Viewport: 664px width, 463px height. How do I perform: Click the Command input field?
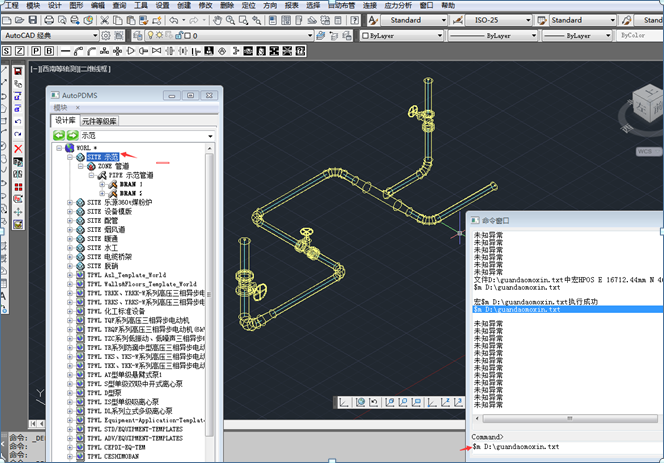(565, 446)
